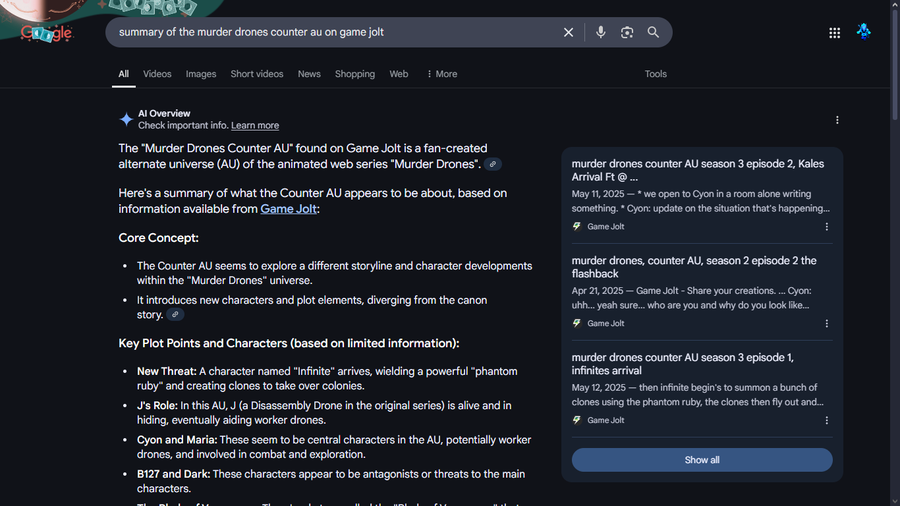
Task: Click Game Jolt icon under Kales Arrival result
Action: 577,227
